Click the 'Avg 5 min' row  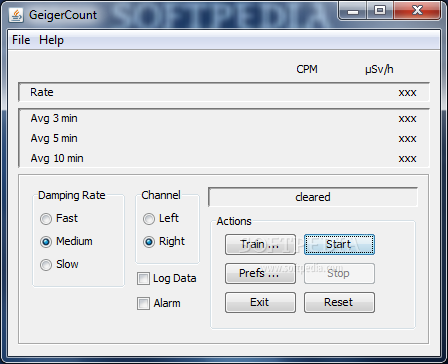point(224,138)
